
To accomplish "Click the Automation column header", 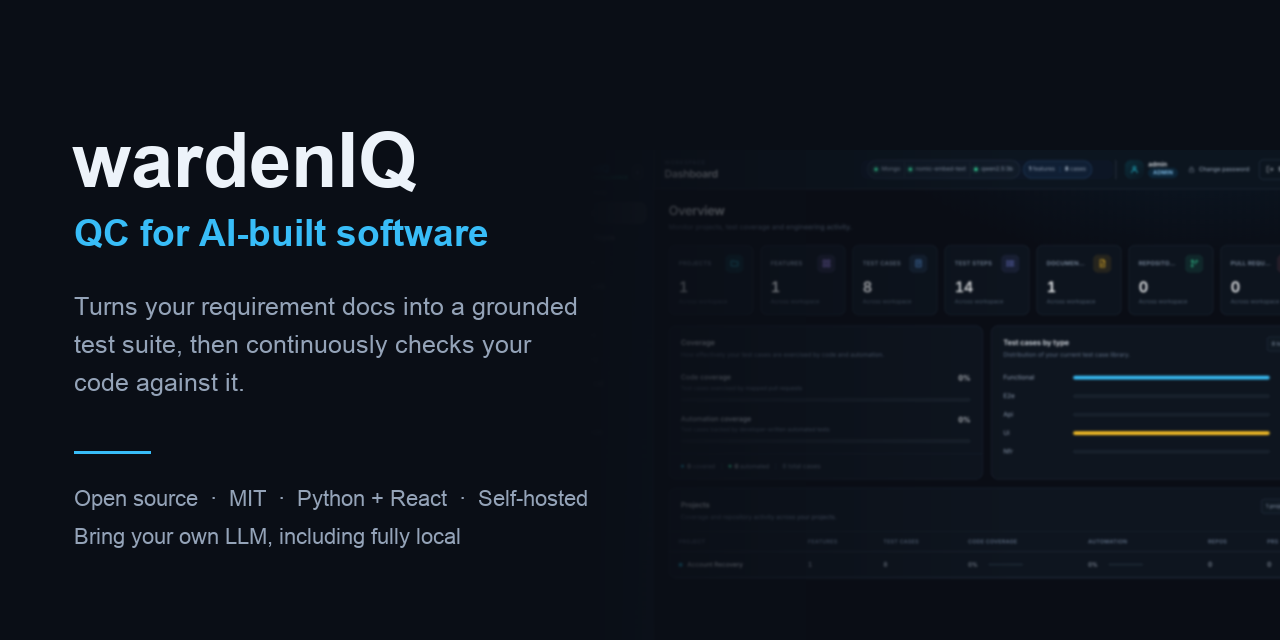I will 1107,541.
